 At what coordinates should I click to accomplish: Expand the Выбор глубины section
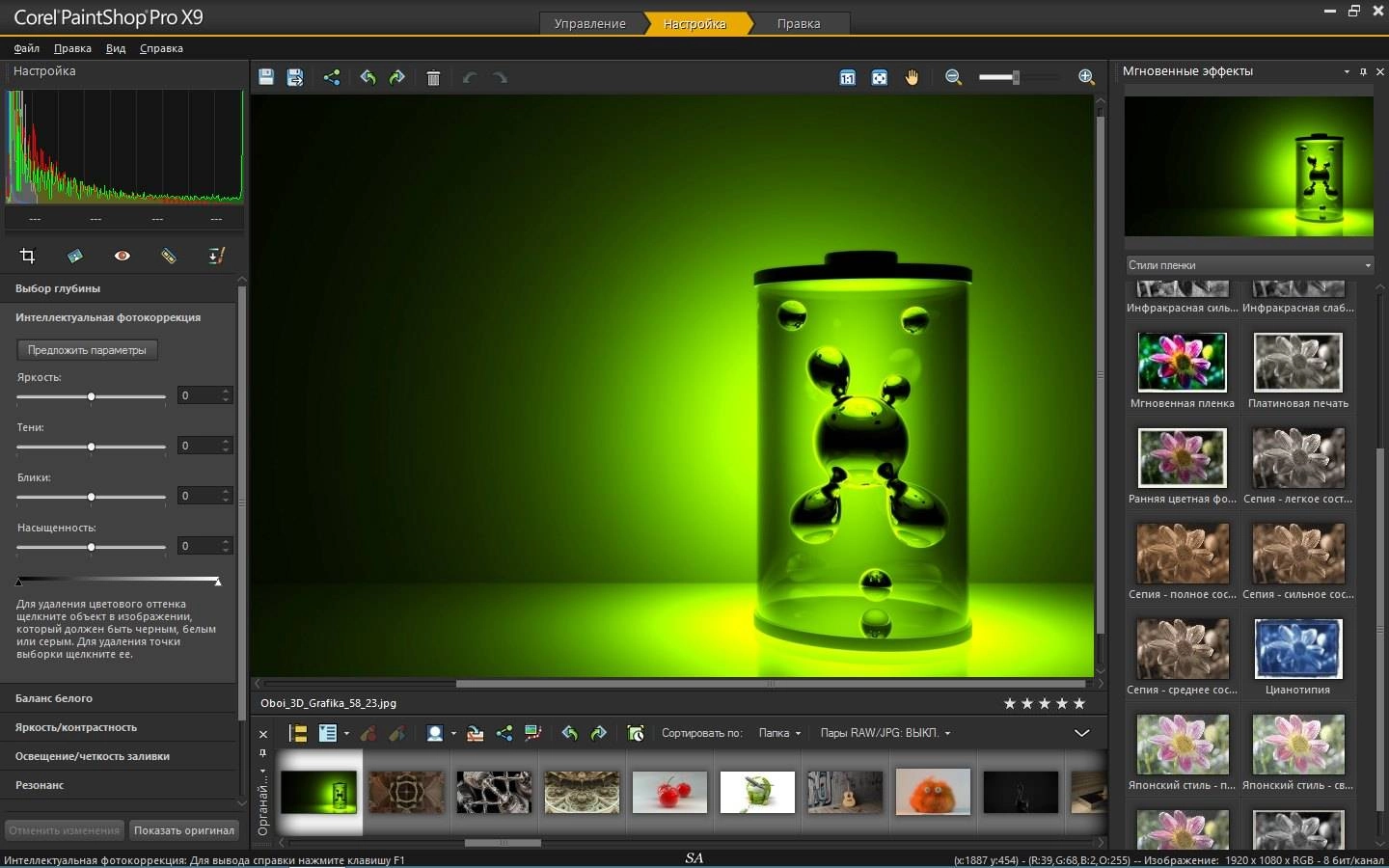tap(119, 288)
